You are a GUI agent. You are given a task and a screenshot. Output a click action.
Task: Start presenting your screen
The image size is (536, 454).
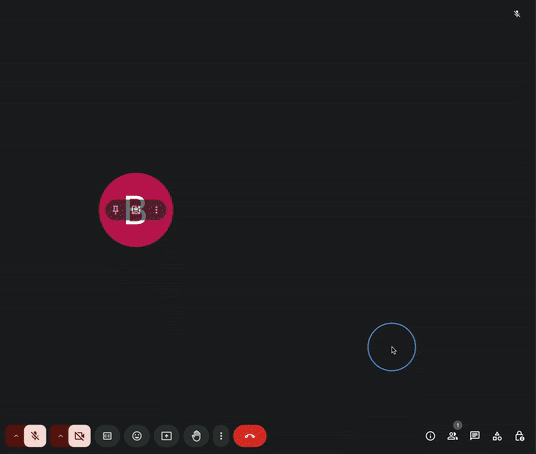pos(166,436)
